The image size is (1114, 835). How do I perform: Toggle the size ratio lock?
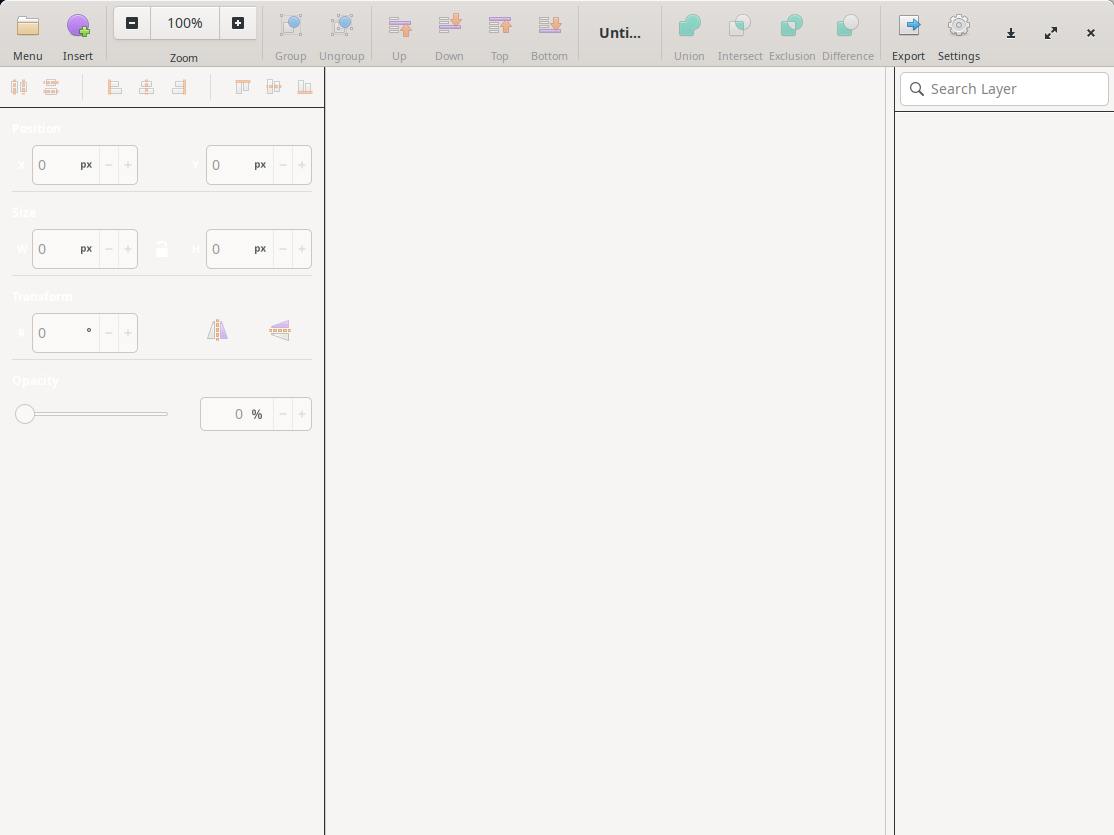162,249
